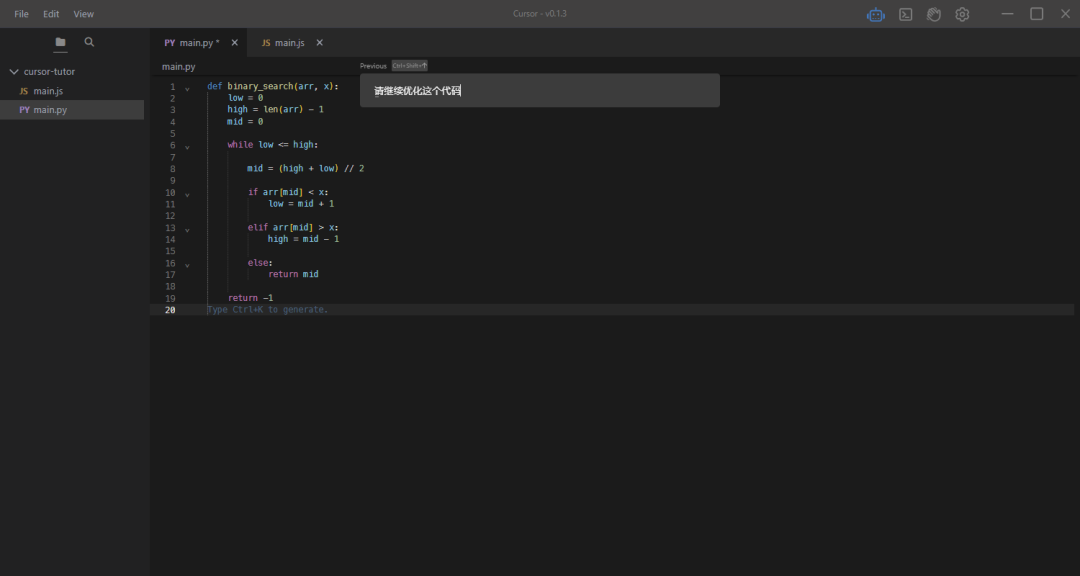Open the Edit menu

(x=51, y=14)
